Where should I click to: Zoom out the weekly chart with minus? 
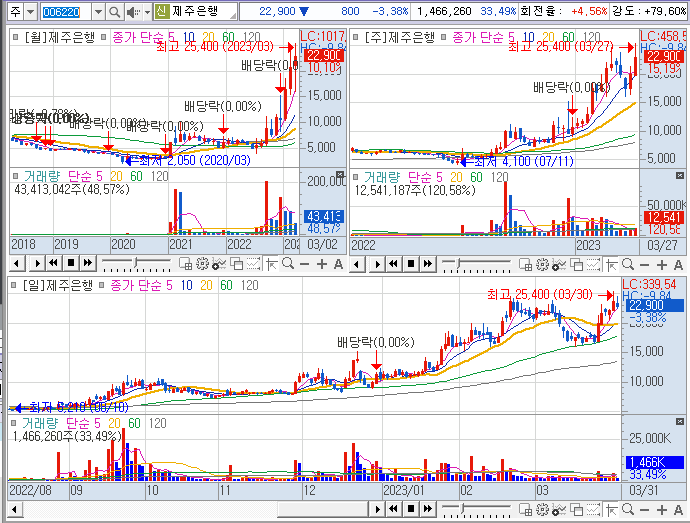[645, 265]
